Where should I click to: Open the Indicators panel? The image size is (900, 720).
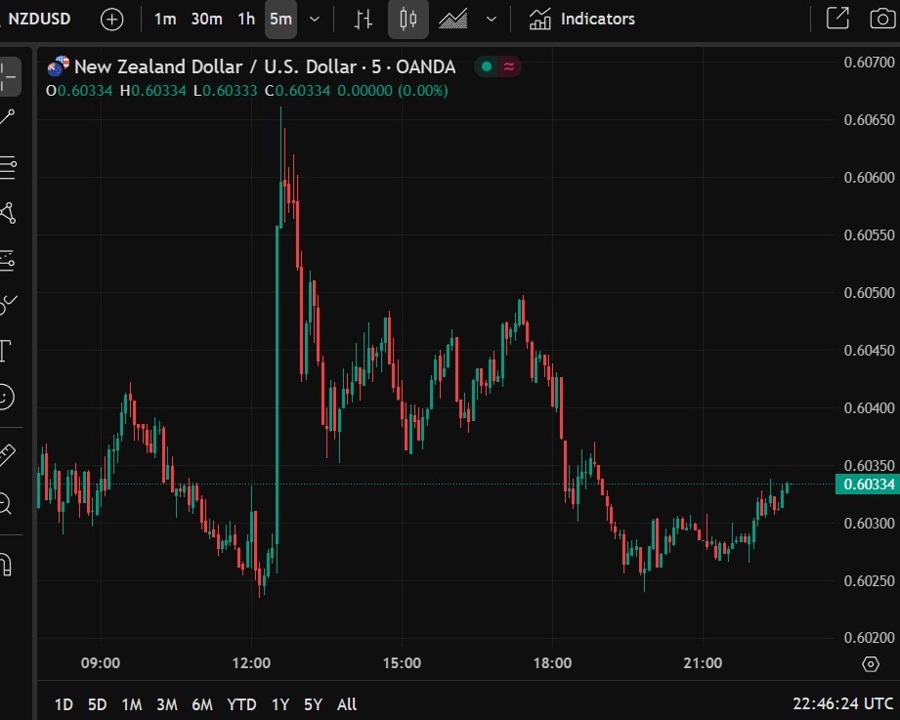click(582, 19)
